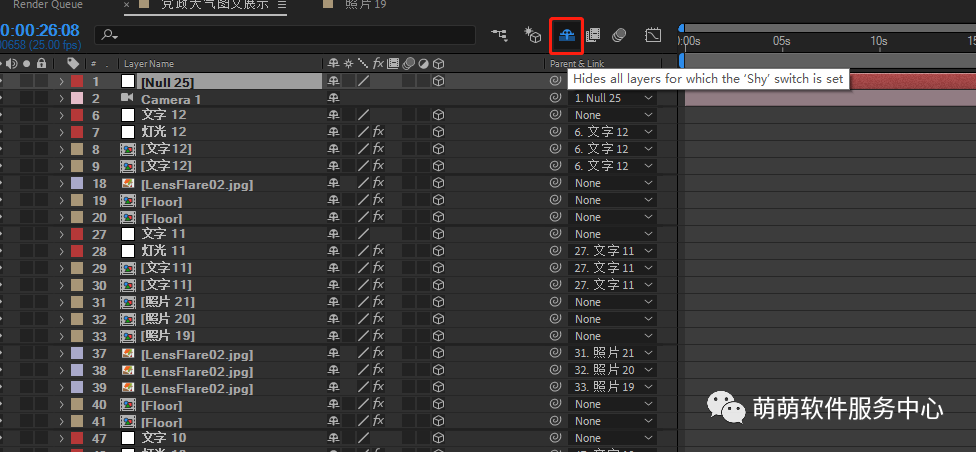Click the Layer Name column header
The width and height of the screenshot is (976, 452).
tap(149, 64)
